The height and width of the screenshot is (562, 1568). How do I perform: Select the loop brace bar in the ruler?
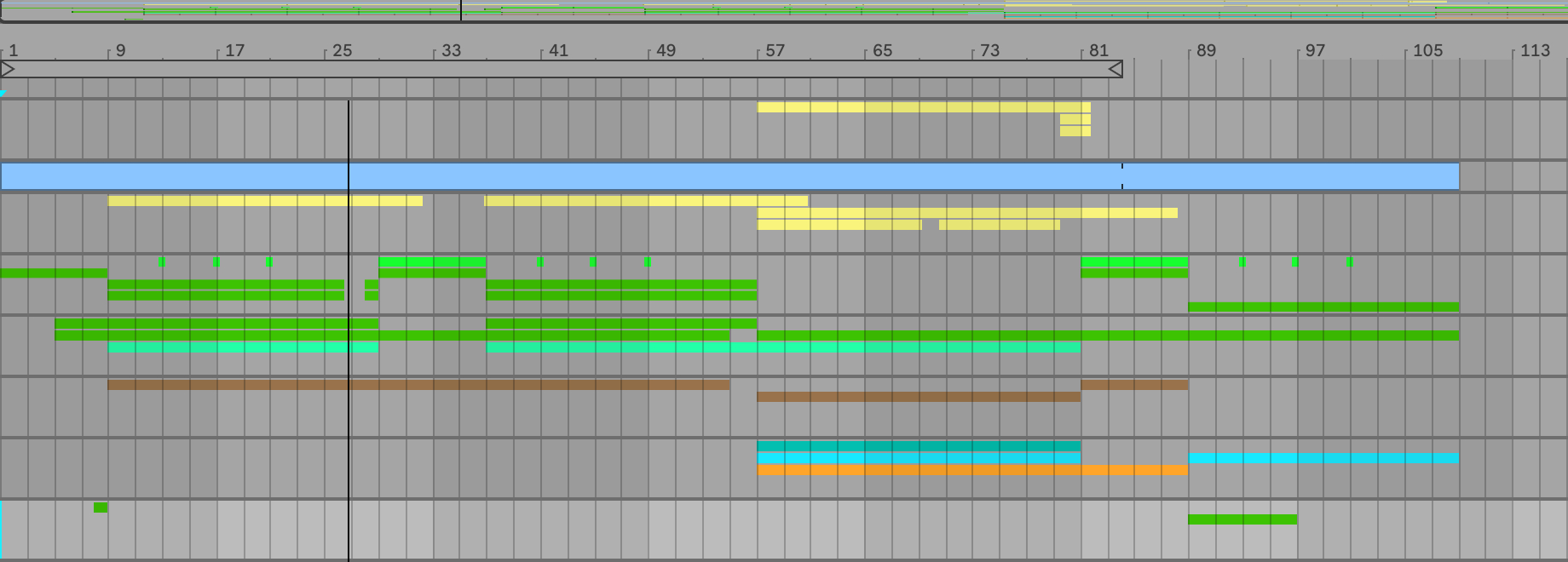[x=562, y=69]
